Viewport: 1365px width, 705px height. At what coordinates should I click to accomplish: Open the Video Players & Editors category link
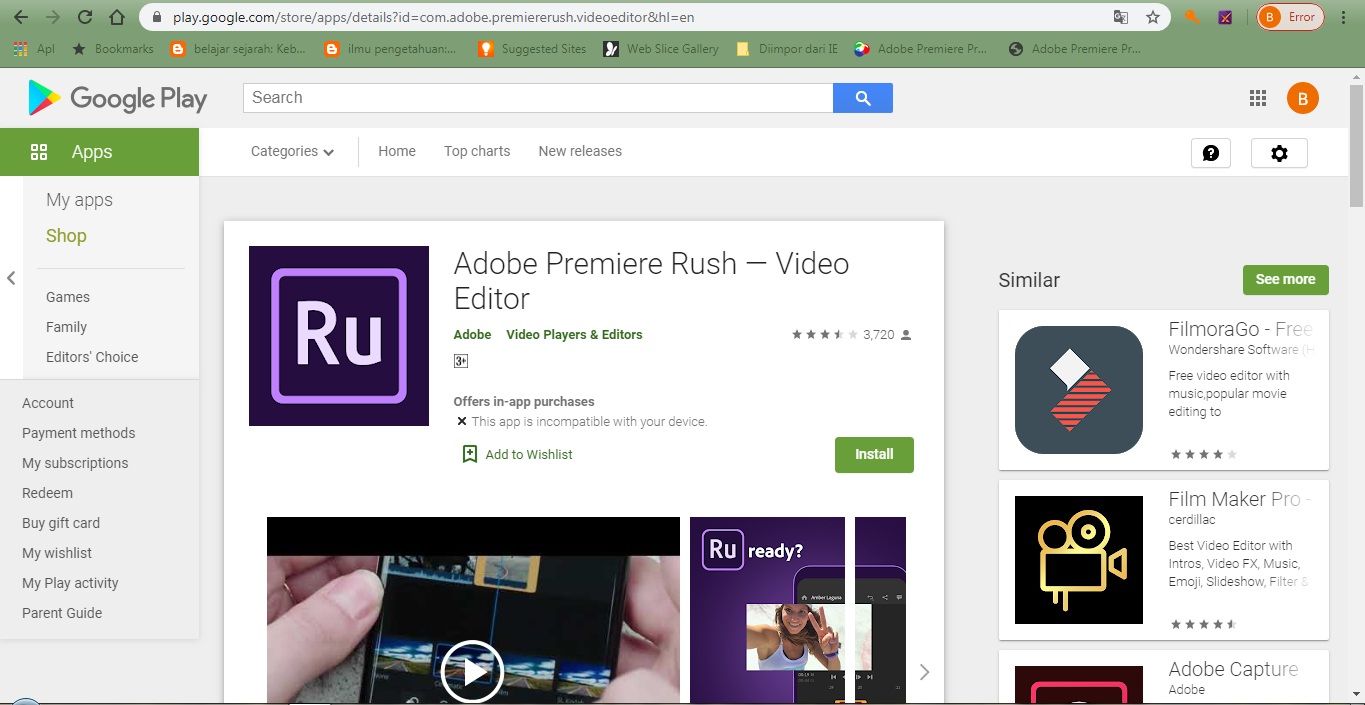pos(574,335)
